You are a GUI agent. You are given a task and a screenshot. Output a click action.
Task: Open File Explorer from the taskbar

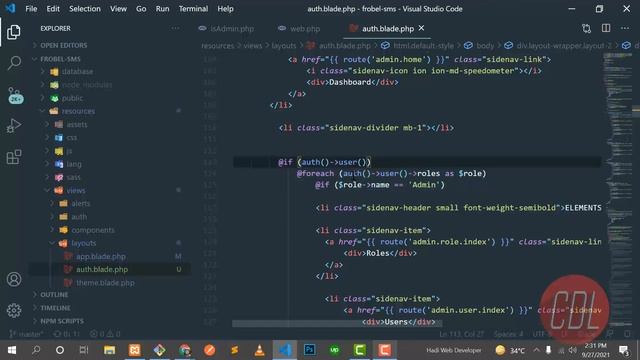coord(109,350)
